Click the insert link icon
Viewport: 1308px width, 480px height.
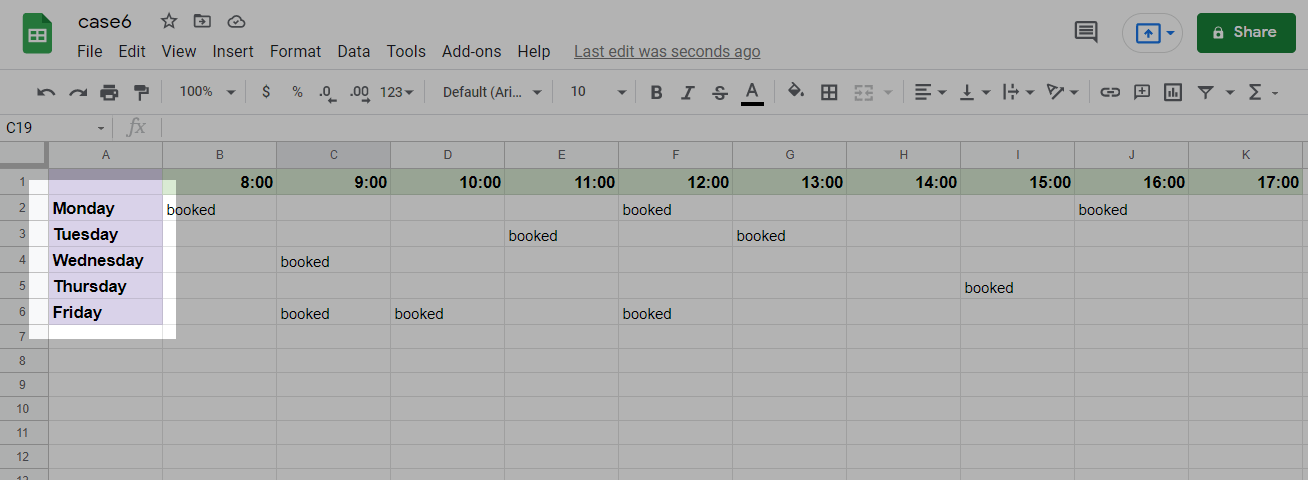point(1110,92)
